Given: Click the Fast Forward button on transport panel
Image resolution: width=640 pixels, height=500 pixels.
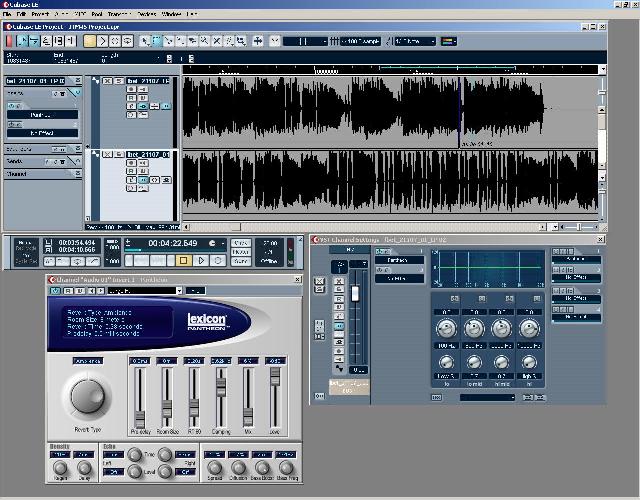Looking at the screenshot, I should coord(158,260).
